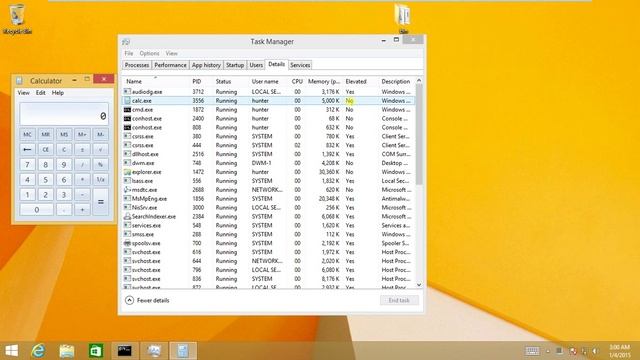Open the Windows Store taskbar icon
This screenshot has height=360, width=640.
(96, 351)
